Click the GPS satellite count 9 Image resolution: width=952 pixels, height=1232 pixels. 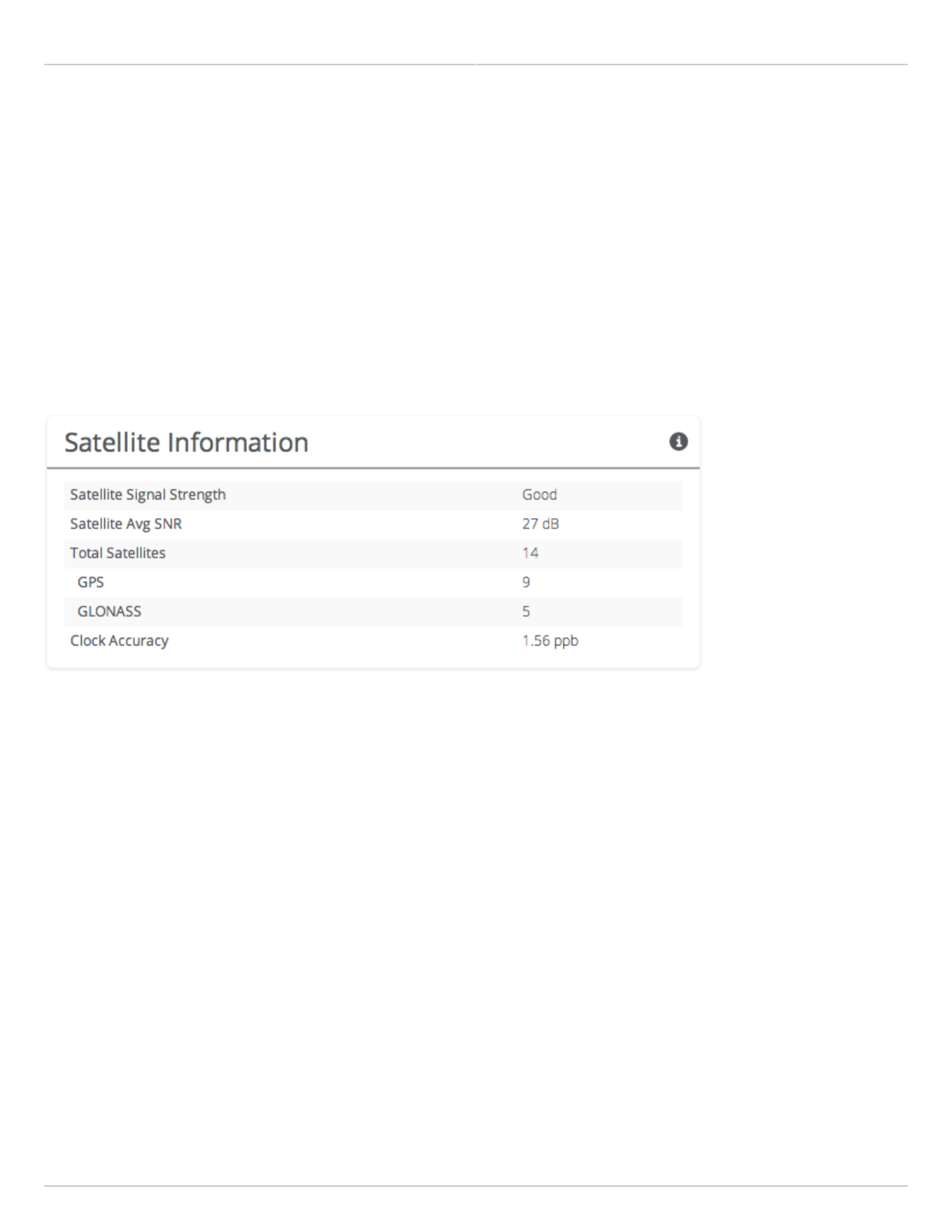[527, 583]
